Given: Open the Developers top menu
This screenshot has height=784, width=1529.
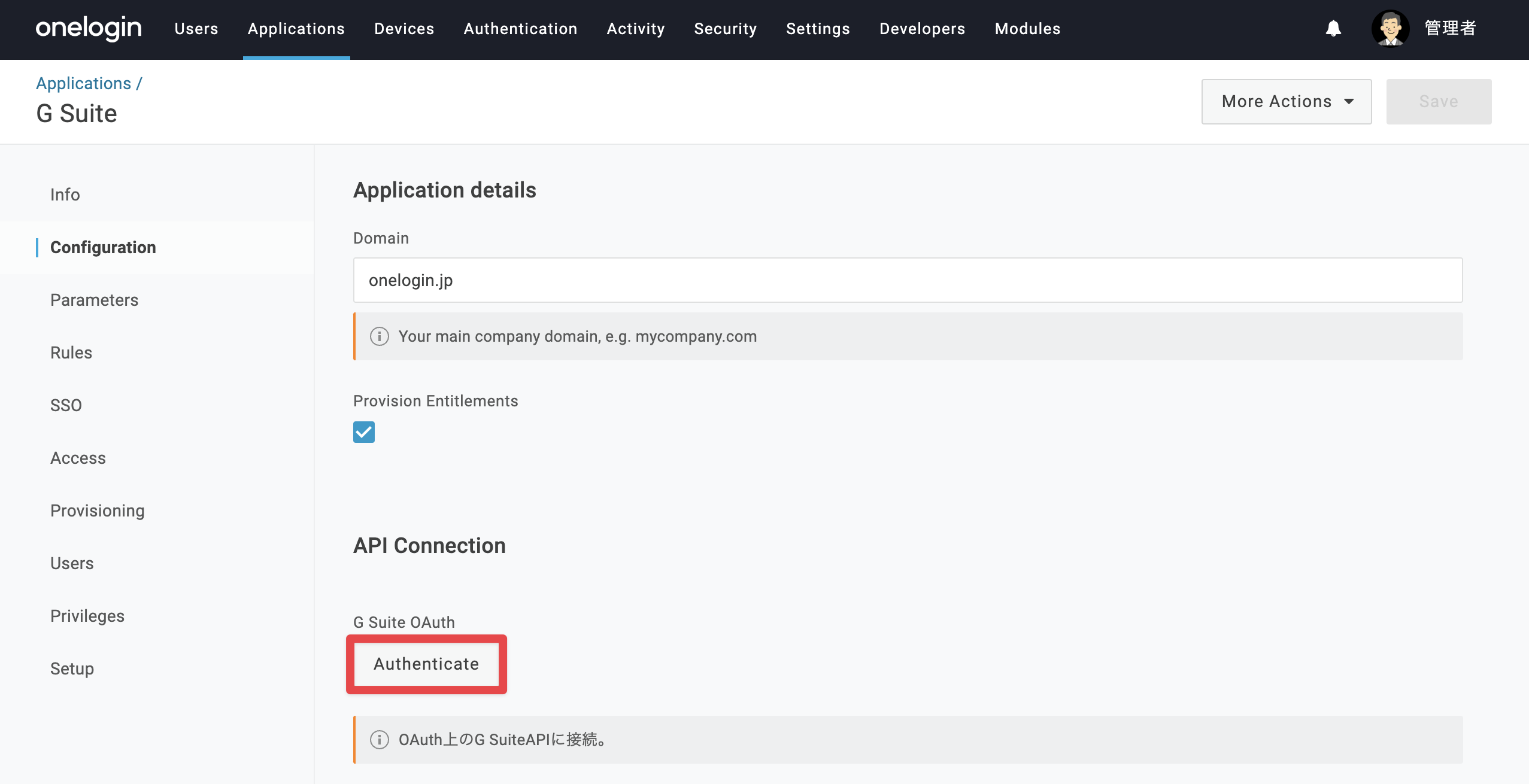Looking at the screenshot, I should click(x=922, y=29).
